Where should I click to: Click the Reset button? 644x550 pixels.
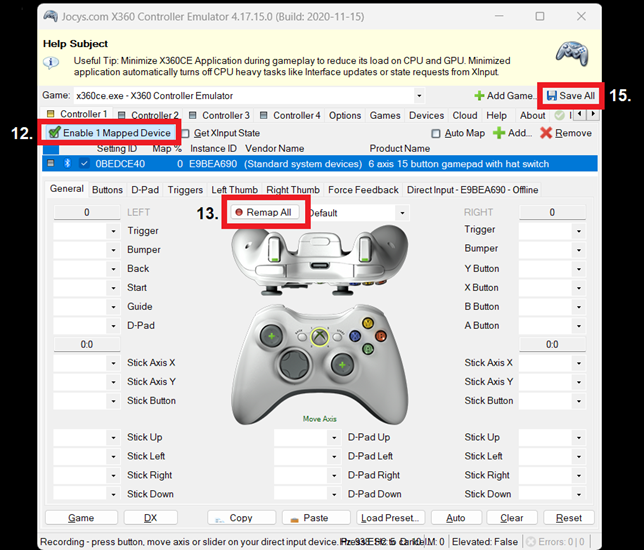coord(569,518)
